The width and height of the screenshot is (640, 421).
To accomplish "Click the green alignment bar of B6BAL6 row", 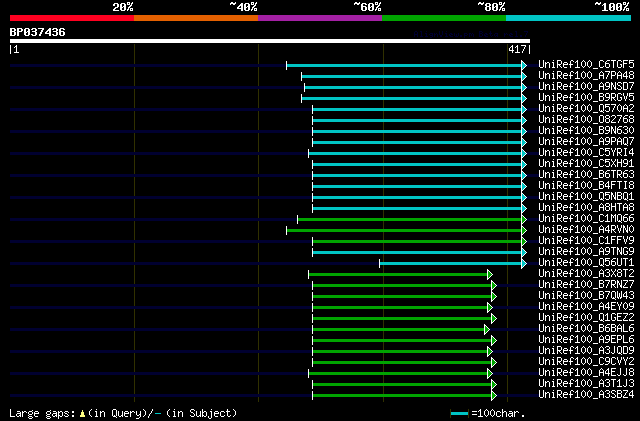I will 398,330.
